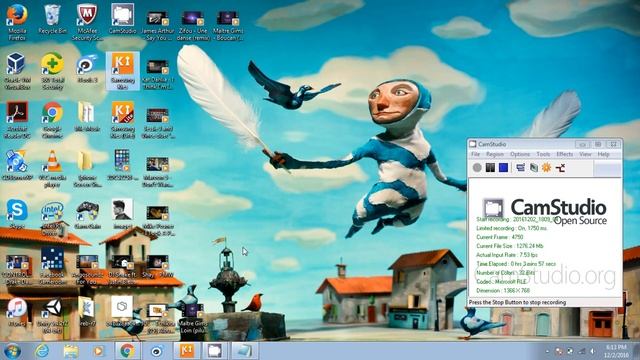Select the phone home-screen screenshot file on desktop
The height and width of the screenshot is (360, 640).
coord(122,165)
